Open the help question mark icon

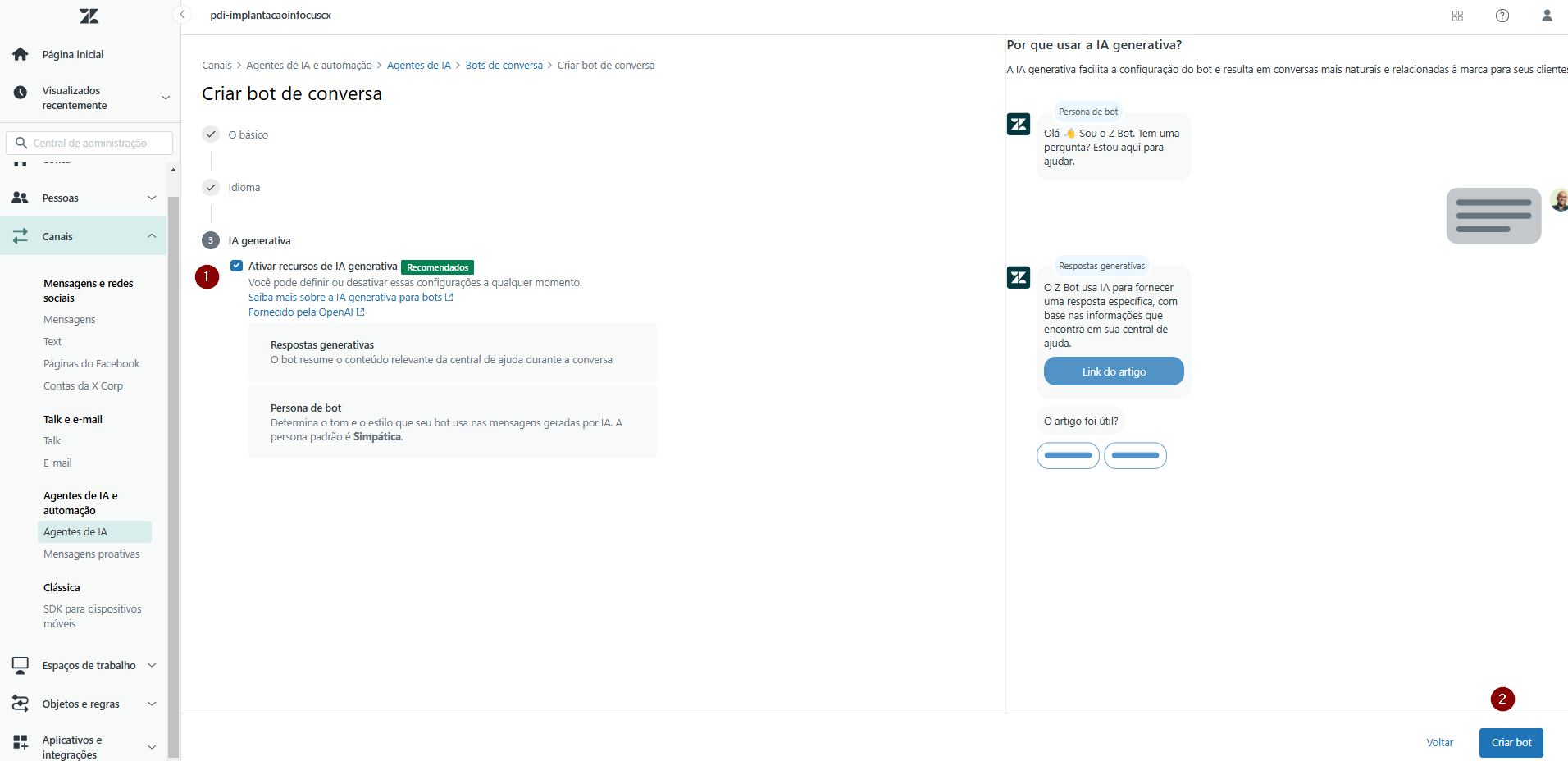(x=1502, y=16)
